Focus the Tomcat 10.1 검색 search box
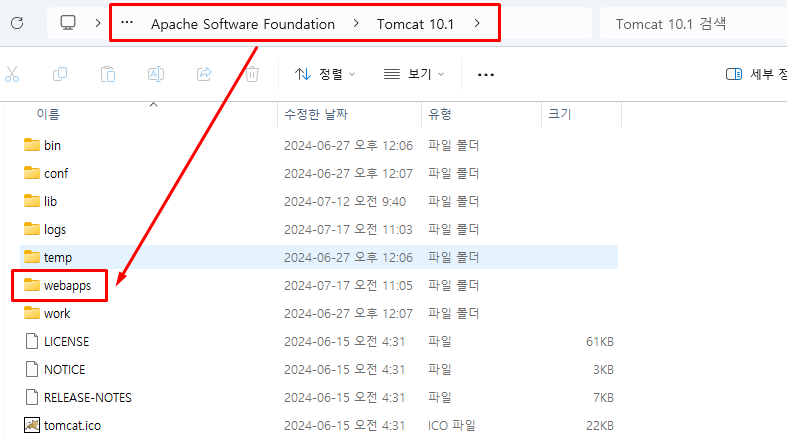Viewport: 787px width, 438px height. pyautogui.click(x=693, y=24)
